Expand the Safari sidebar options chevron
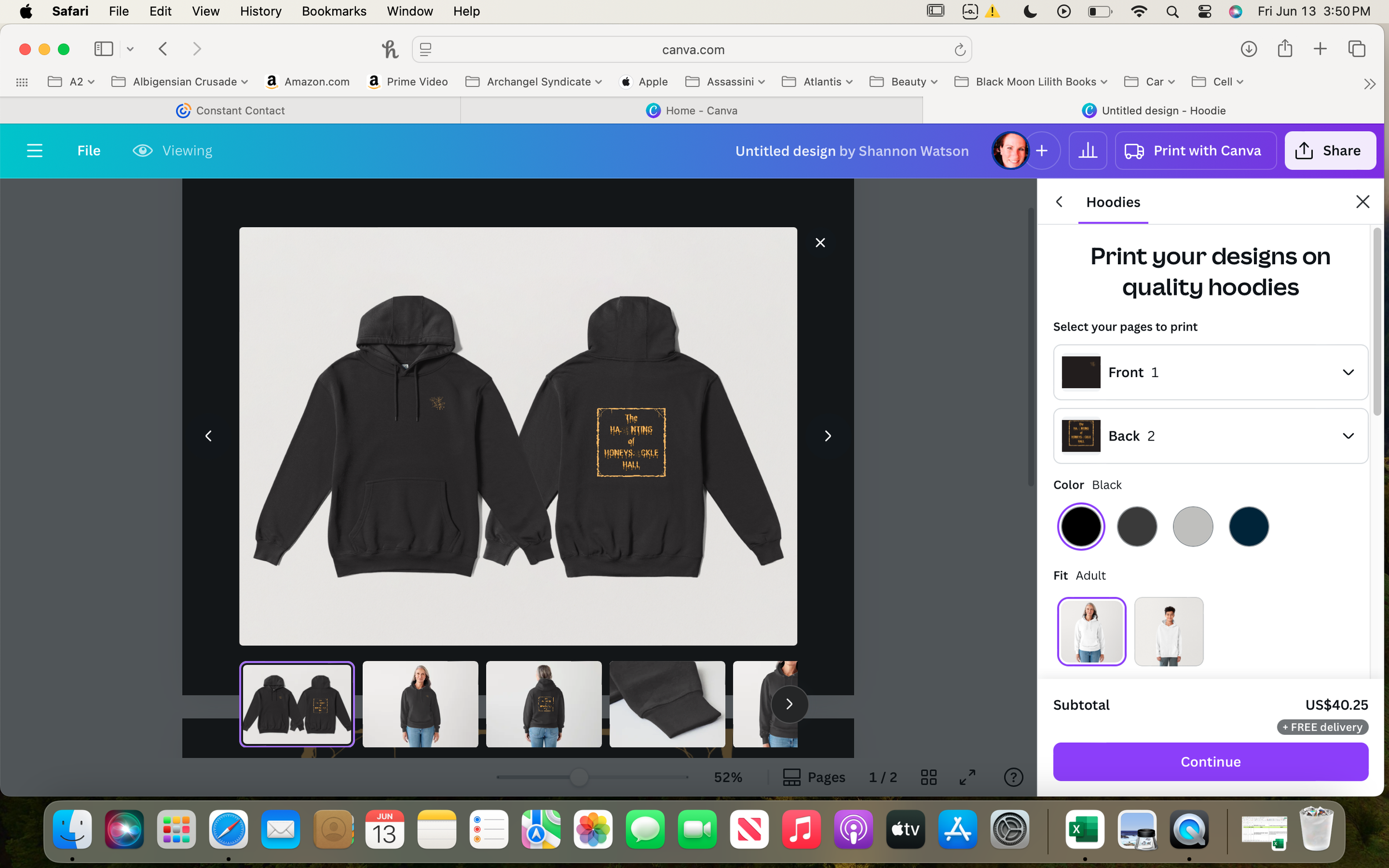The width and height of the screenshot is (1389, 868). [x=131, y=49]
